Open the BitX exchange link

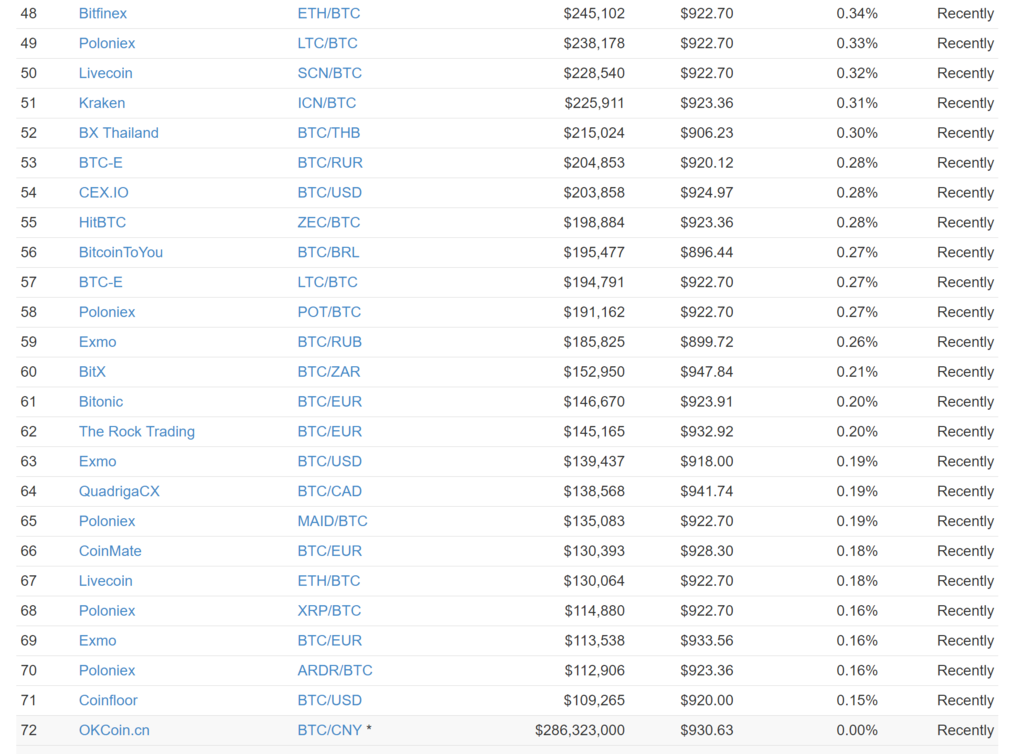point(92,372)
